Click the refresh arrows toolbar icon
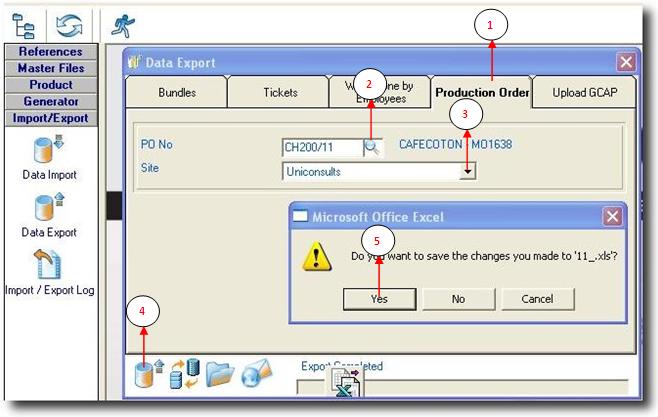658x417 pixels. [68, 23]
